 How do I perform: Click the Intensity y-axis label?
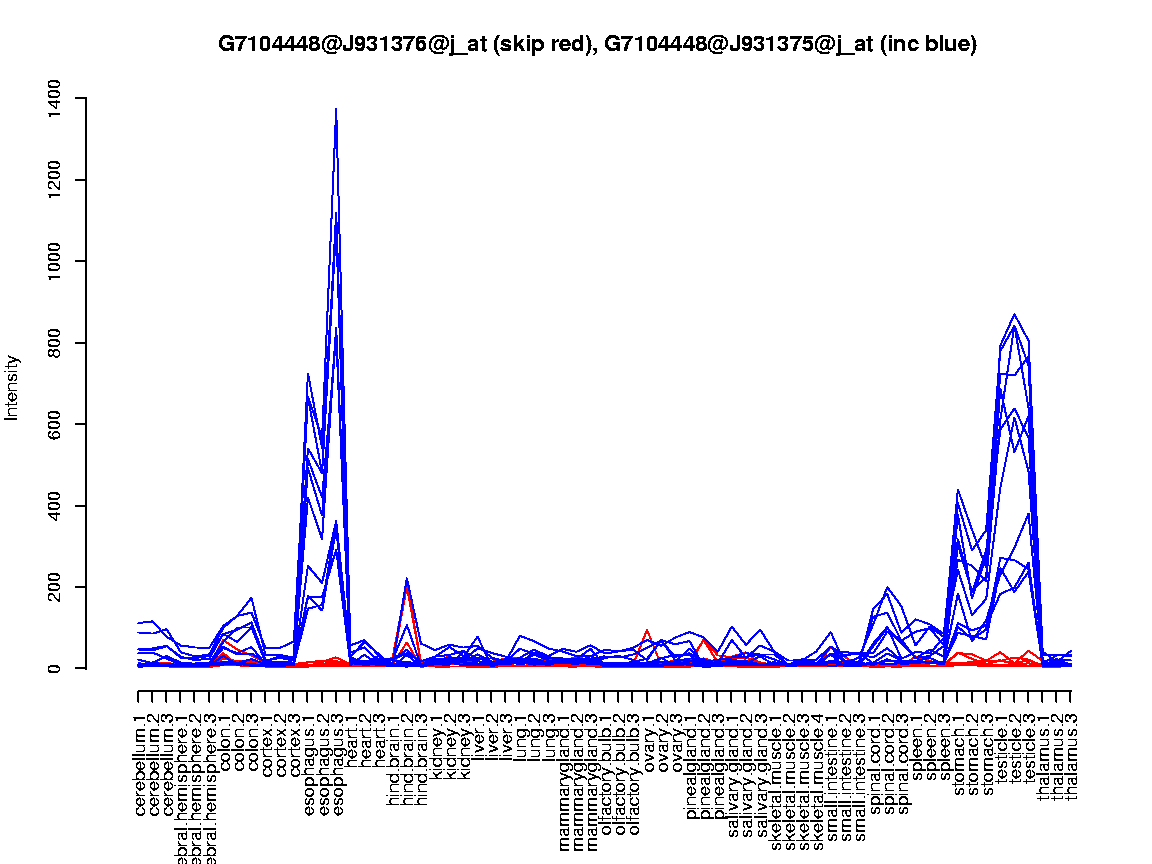click(x=13, y=387)
